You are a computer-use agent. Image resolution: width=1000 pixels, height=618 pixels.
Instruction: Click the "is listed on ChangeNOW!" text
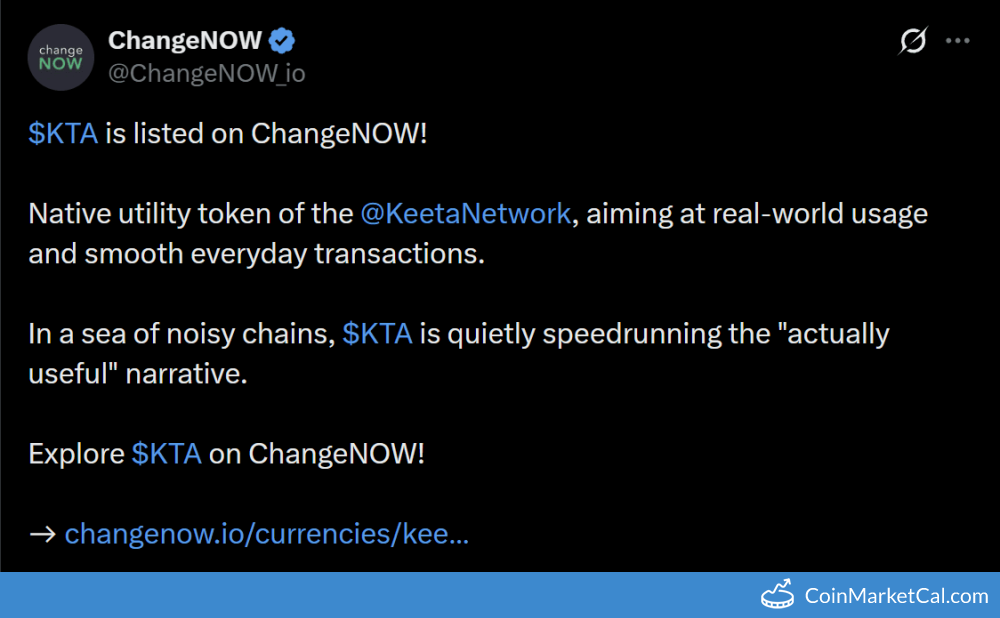pyautogui.click(x=266, y=134)
